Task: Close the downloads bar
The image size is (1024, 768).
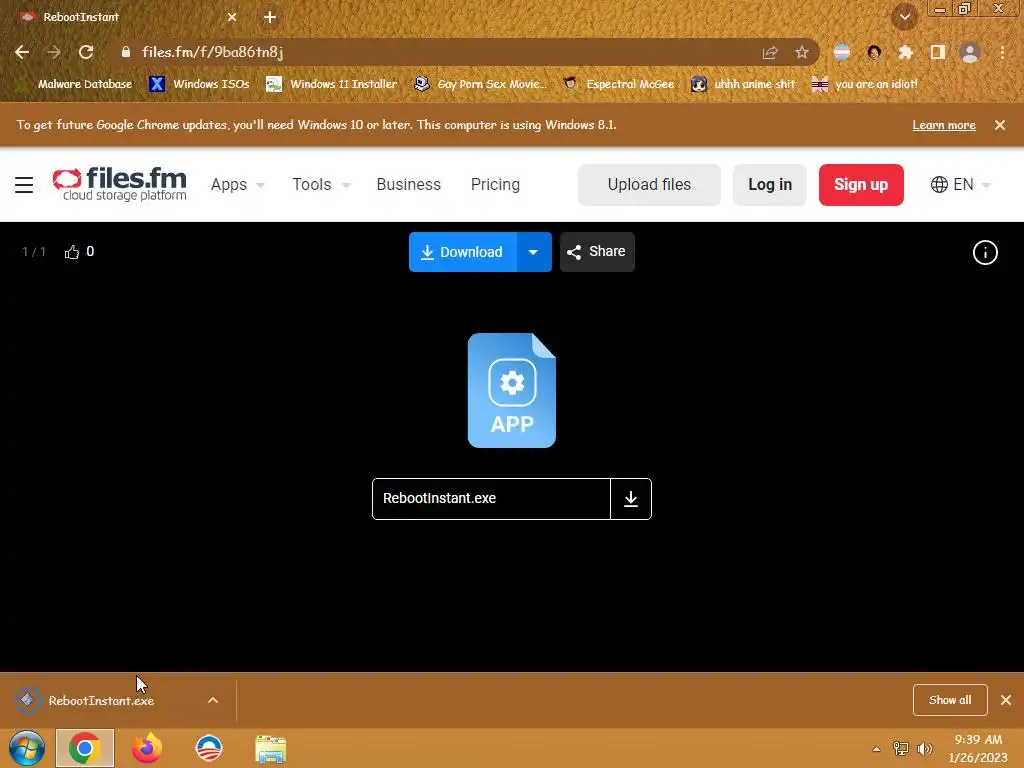Action: pyautogui.click(x=1006, y=700)
